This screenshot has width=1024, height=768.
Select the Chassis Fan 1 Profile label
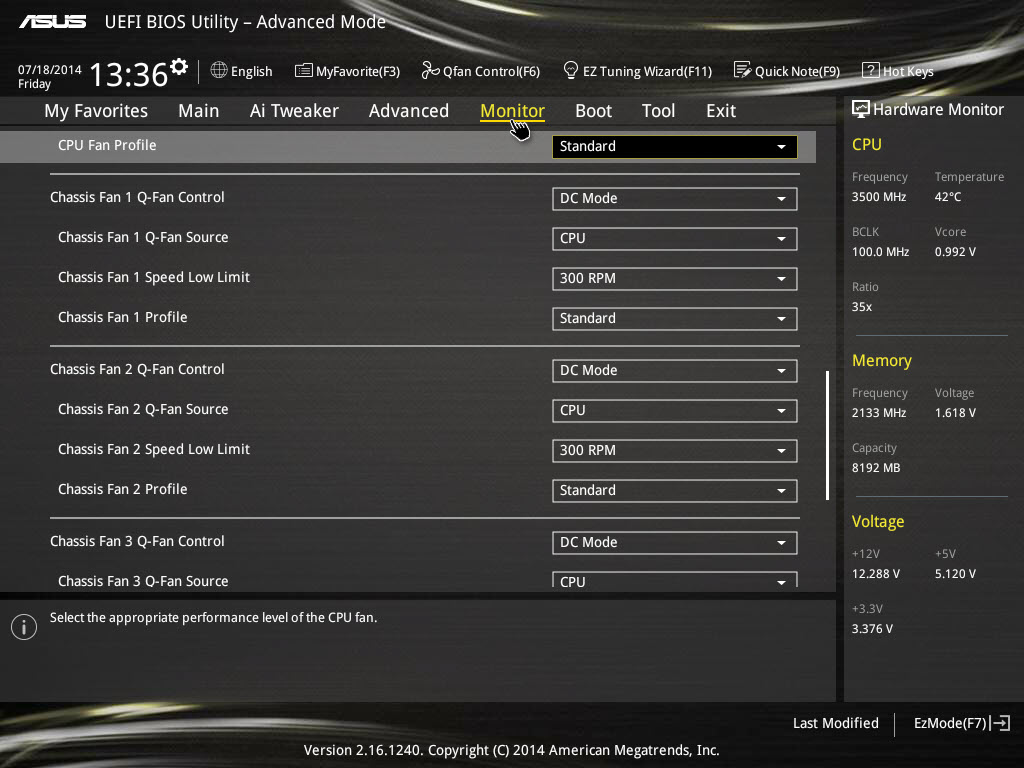[123, 317]
